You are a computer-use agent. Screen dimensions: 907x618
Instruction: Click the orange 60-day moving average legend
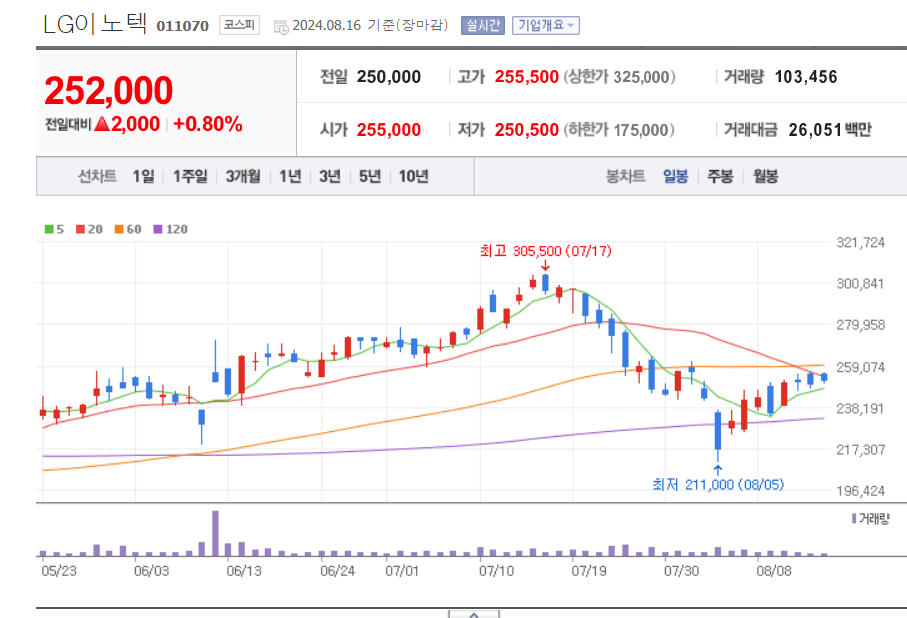pyautogui.click(x=128, y=229)
